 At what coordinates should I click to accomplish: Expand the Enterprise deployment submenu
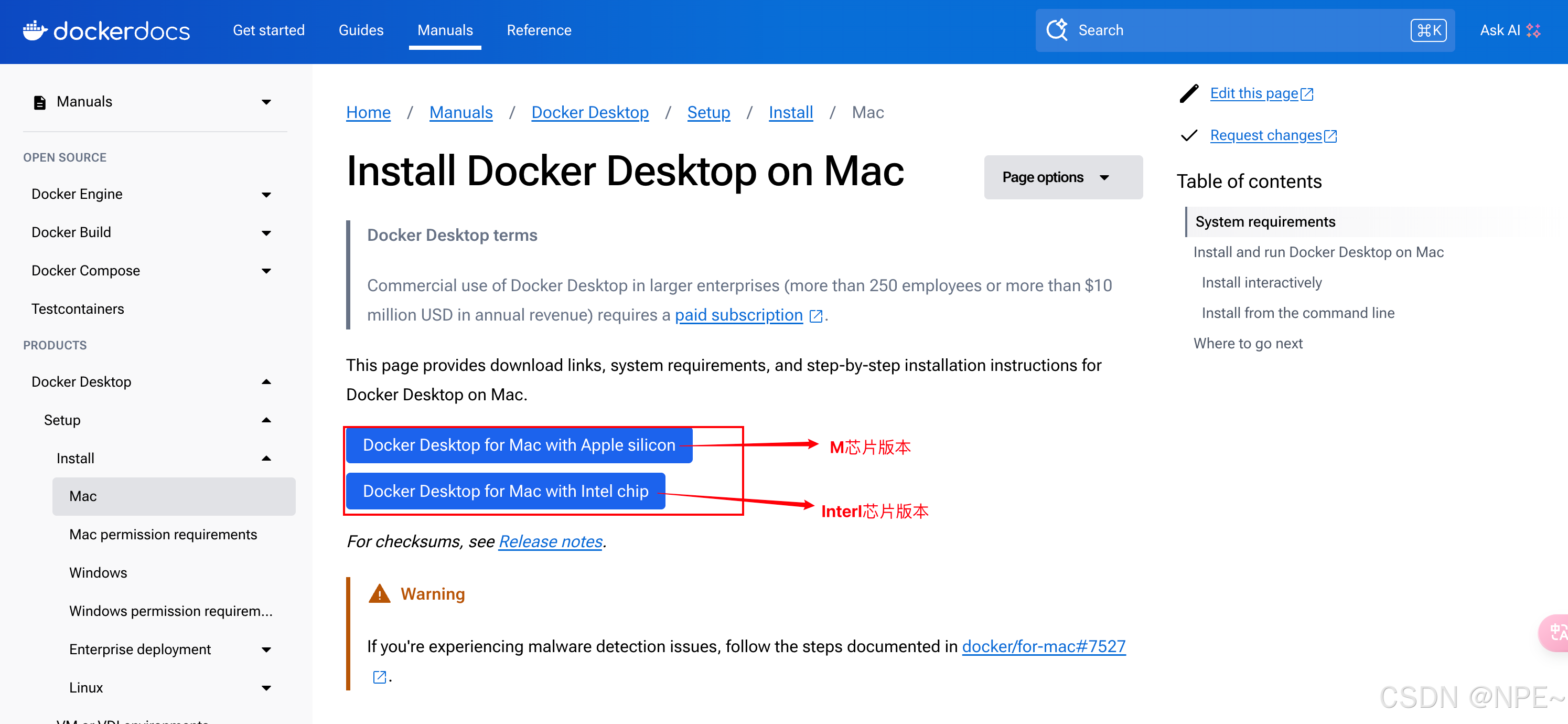coord(266,650)
